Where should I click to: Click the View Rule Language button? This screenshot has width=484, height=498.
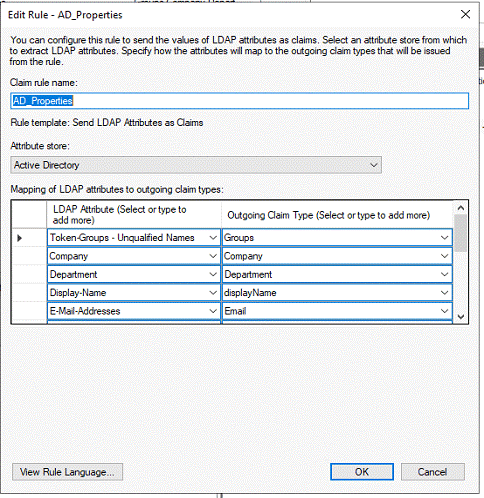[x=67, y=472]
